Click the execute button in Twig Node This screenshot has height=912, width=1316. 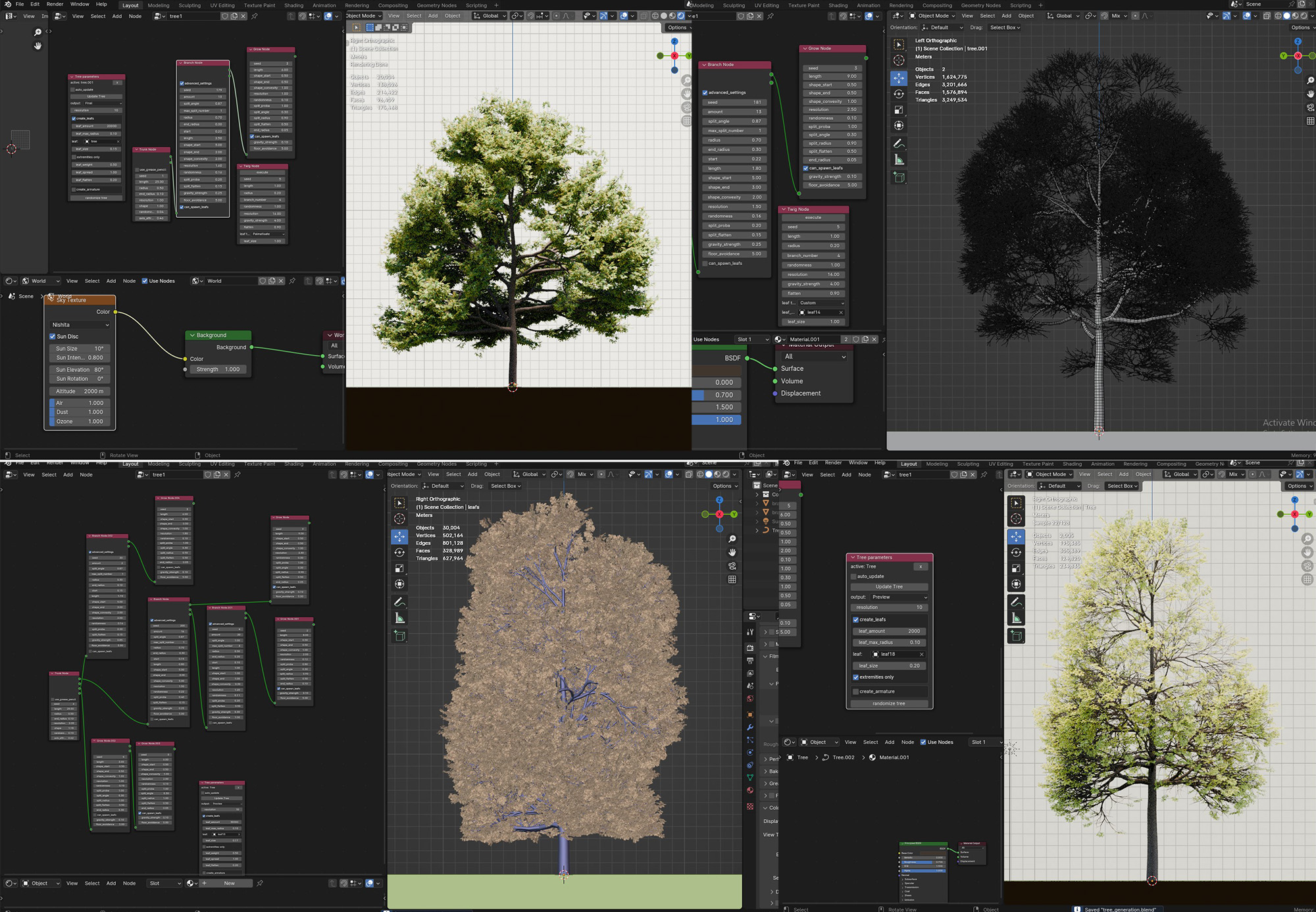pos(813,217)
